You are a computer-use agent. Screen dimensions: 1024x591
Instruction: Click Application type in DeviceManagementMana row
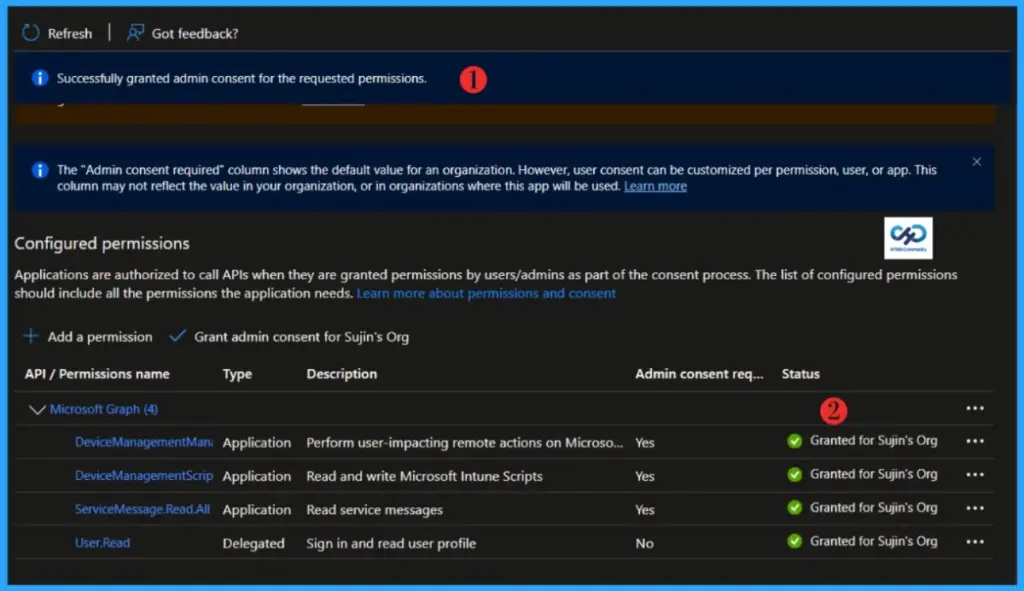tap(257, 443)
